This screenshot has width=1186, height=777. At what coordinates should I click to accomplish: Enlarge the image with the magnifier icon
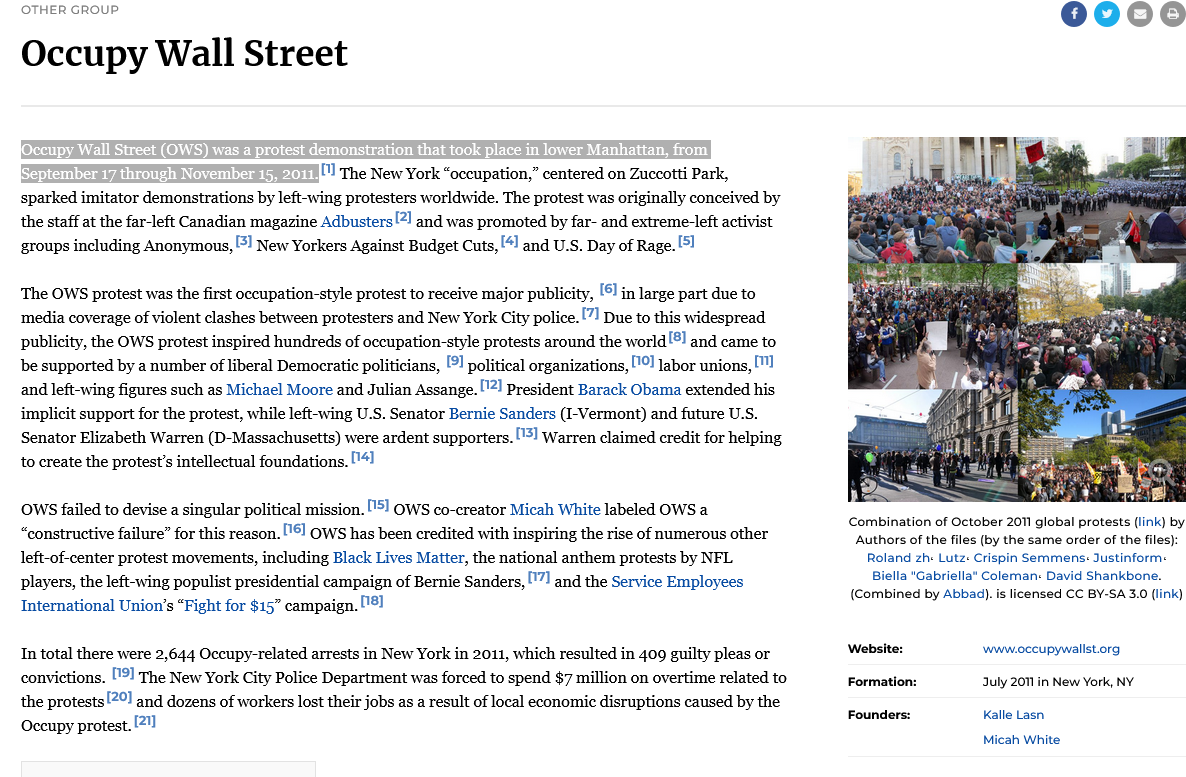pyautogui.click(x=1161, y=474)
